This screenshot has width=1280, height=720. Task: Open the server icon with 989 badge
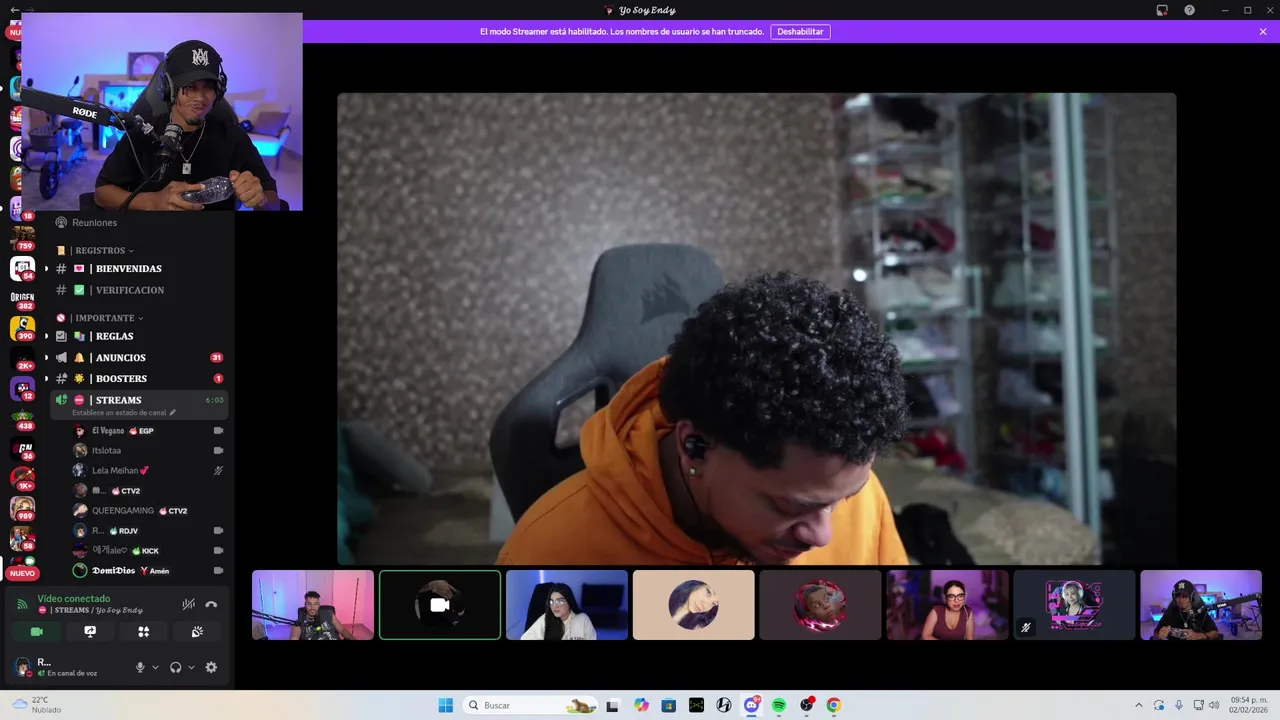click(x=22, y=508)
